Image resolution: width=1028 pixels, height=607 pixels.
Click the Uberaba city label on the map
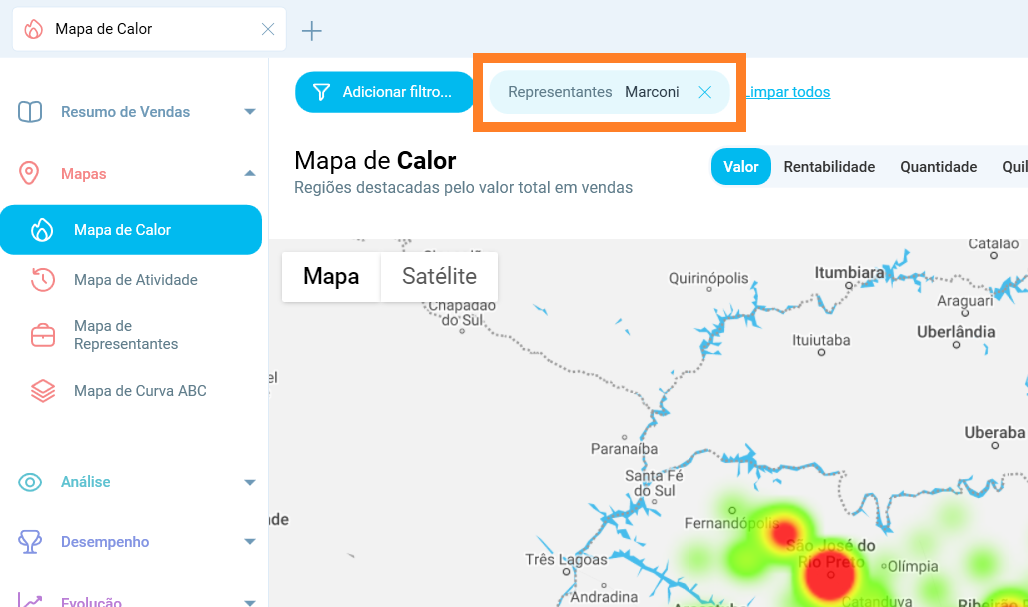[995, 433]
